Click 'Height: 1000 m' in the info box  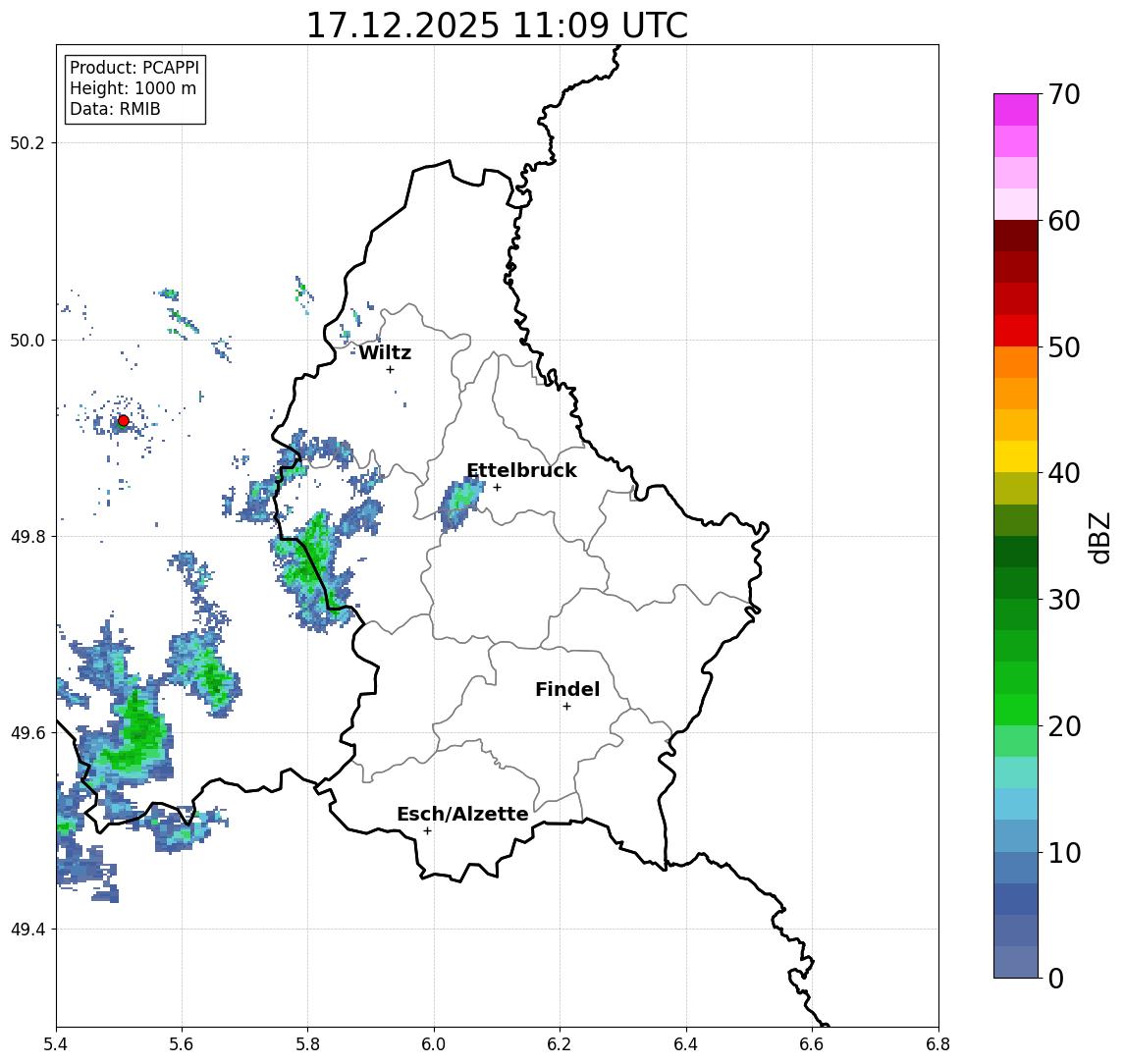[x=133, y=88]
